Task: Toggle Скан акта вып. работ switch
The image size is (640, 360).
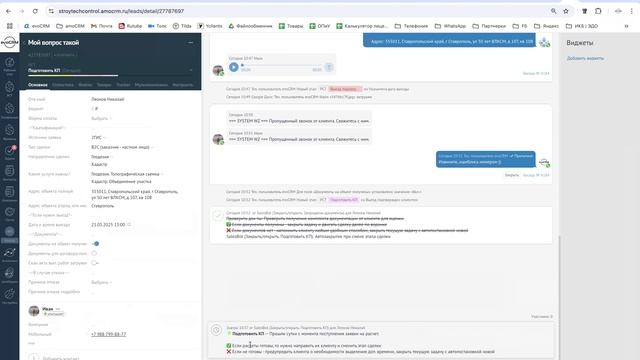Action: (95, 263)
